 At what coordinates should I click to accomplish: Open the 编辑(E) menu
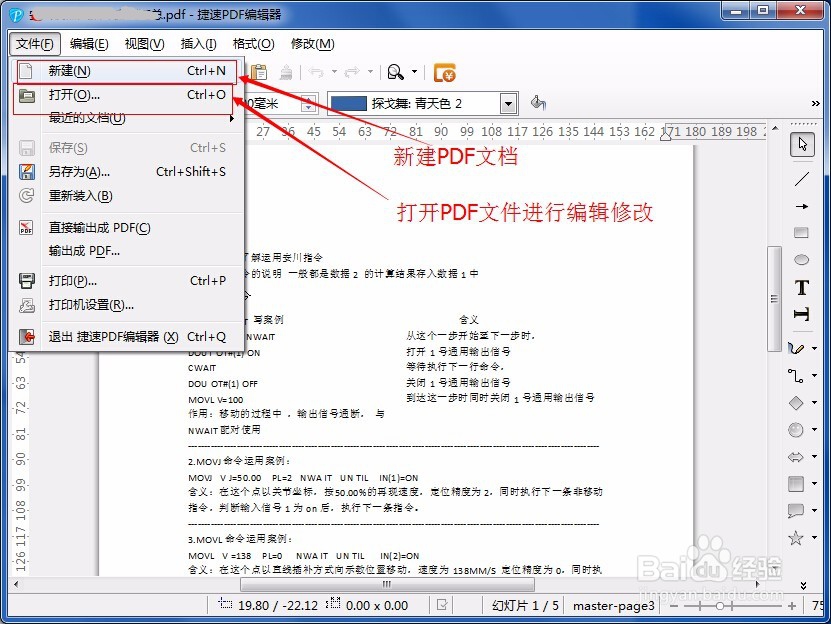(x=89, y=44)
